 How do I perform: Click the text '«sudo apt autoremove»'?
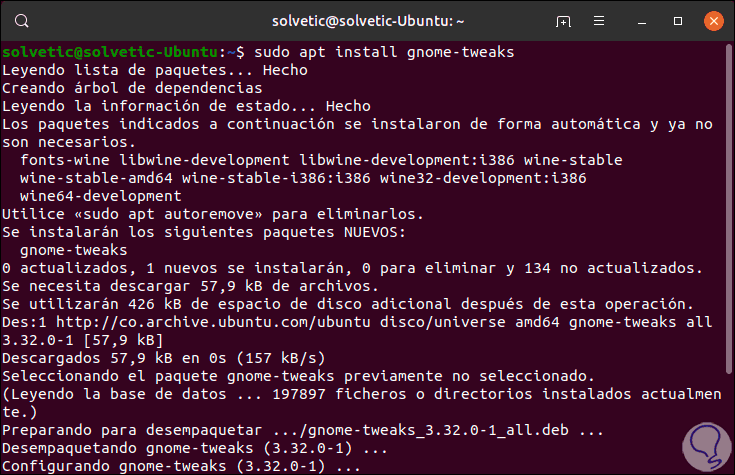pyautogui.click(x=168, y=214)
